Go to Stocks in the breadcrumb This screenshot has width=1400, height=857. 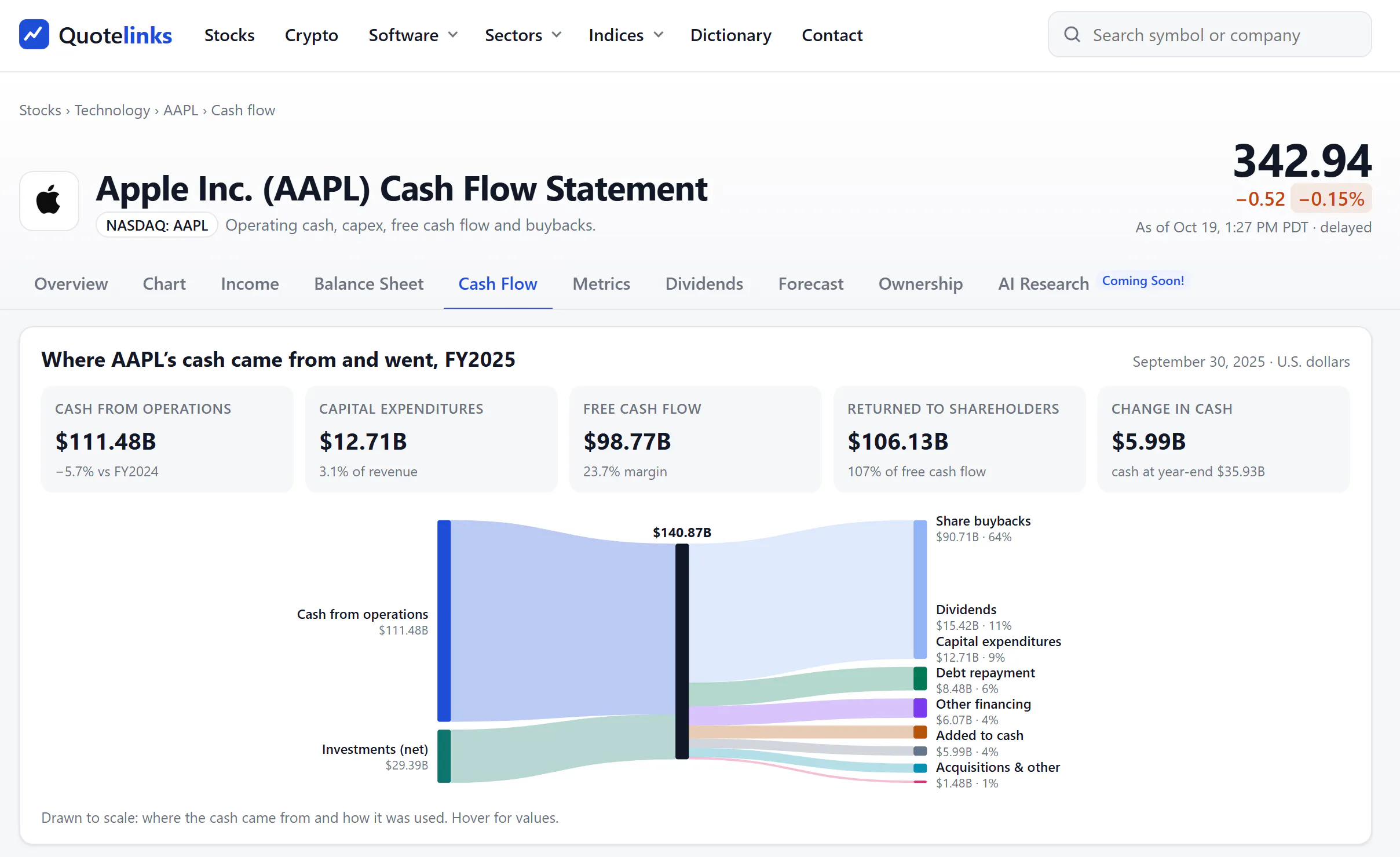tap(40, 110)
